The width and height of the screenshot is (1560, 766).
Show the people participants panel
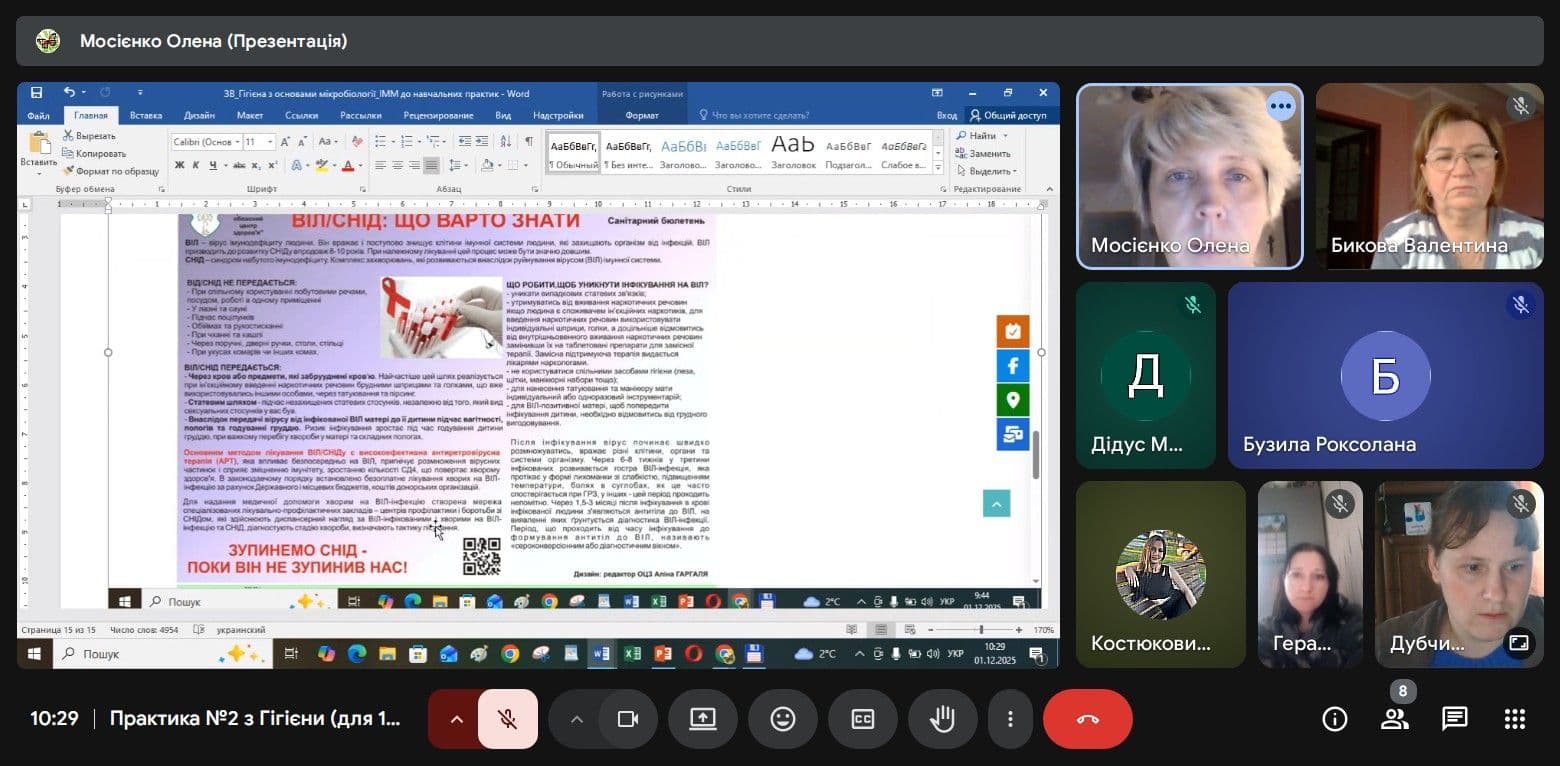click(1394, 718)
